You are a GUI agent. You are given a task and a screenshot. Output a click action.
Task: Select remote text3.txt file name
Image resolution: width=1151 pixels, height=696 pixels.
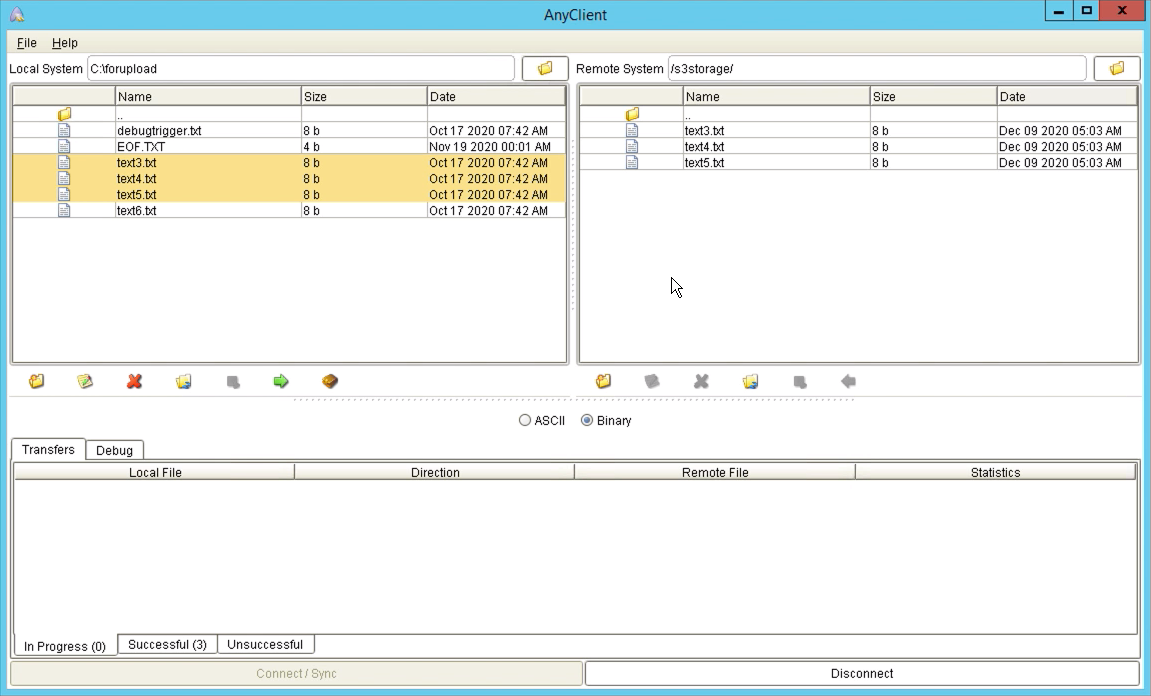[x=704, y=131]
